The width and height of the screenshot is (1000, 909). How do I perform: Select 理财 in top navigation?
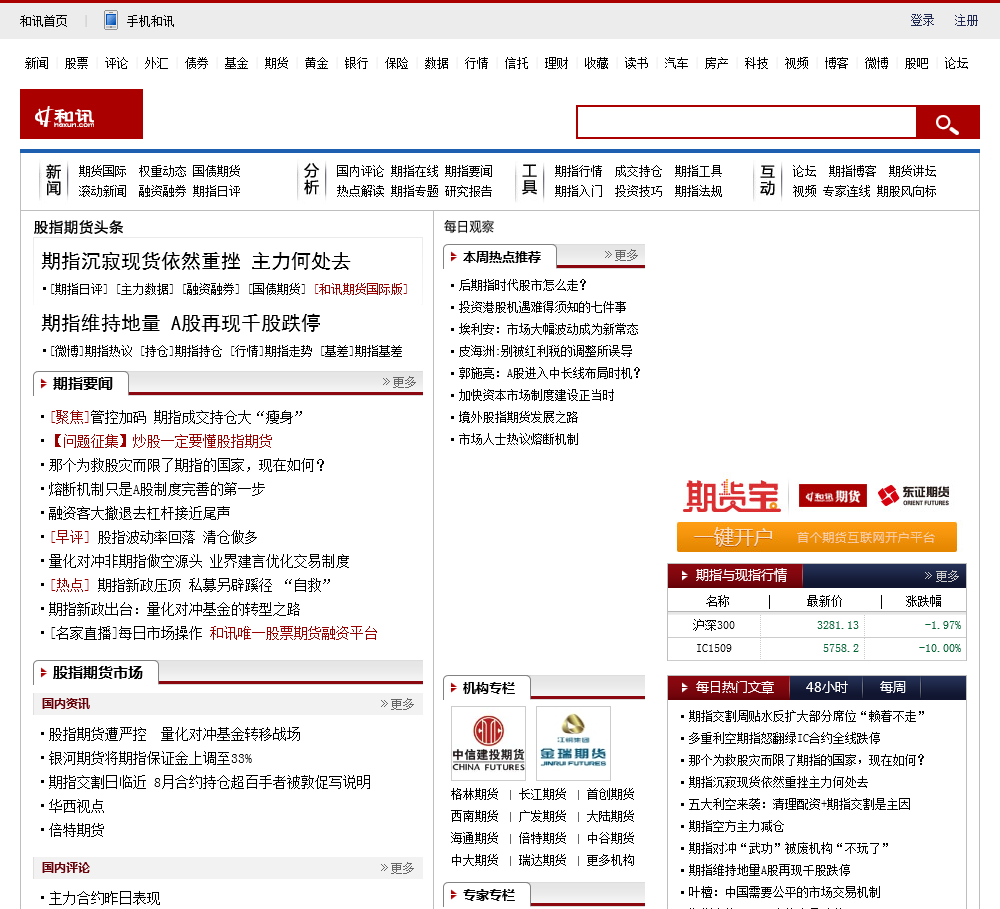pyautogui.click(x=556, y=63)
